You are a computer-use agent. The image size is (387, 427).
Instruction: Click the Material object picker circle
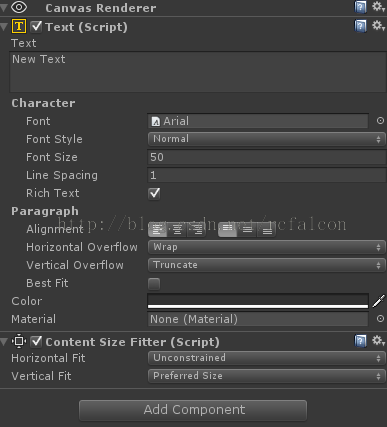pos(380,319)
